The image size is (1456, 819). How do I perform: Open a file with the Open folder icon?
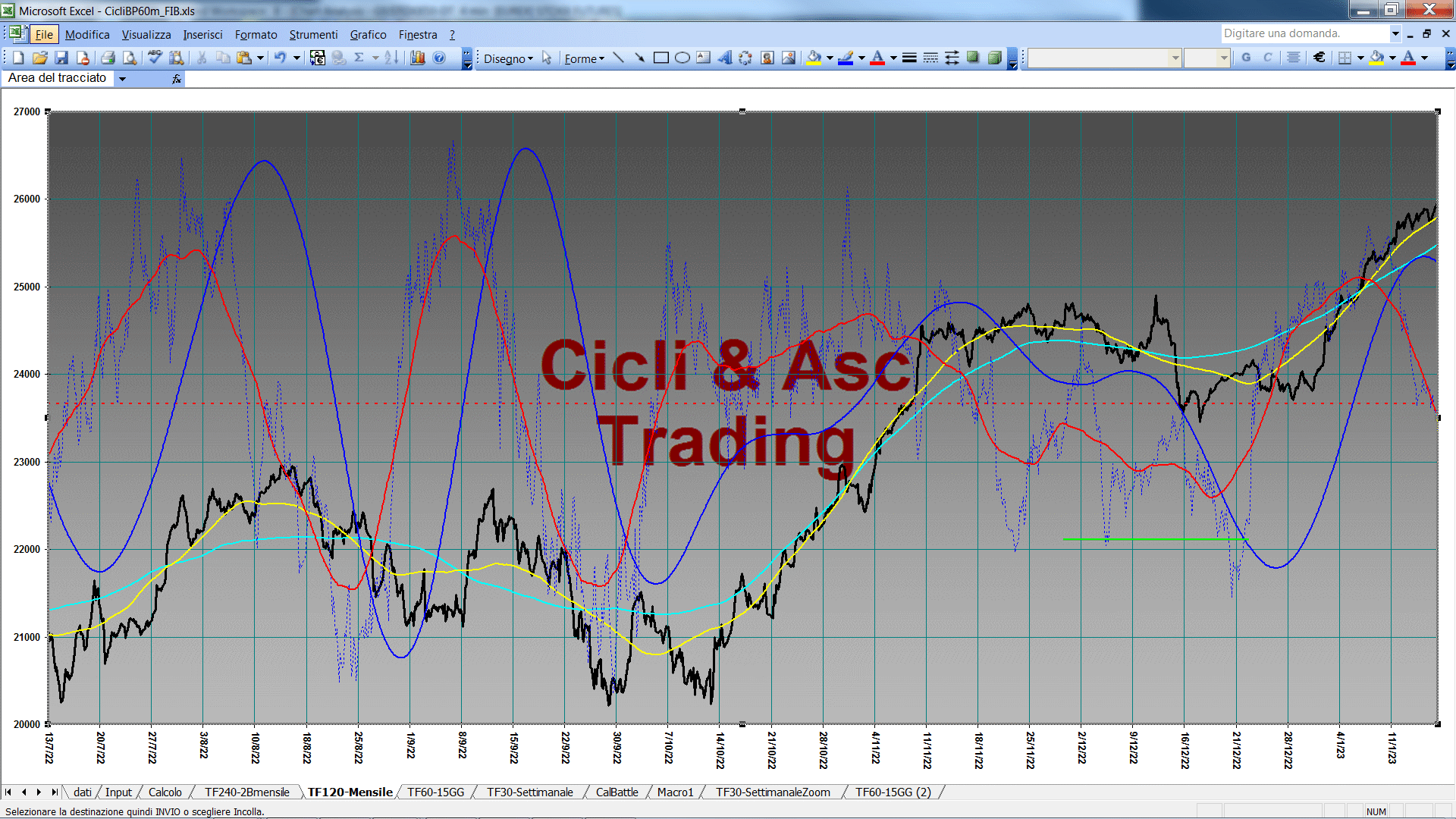40,58
